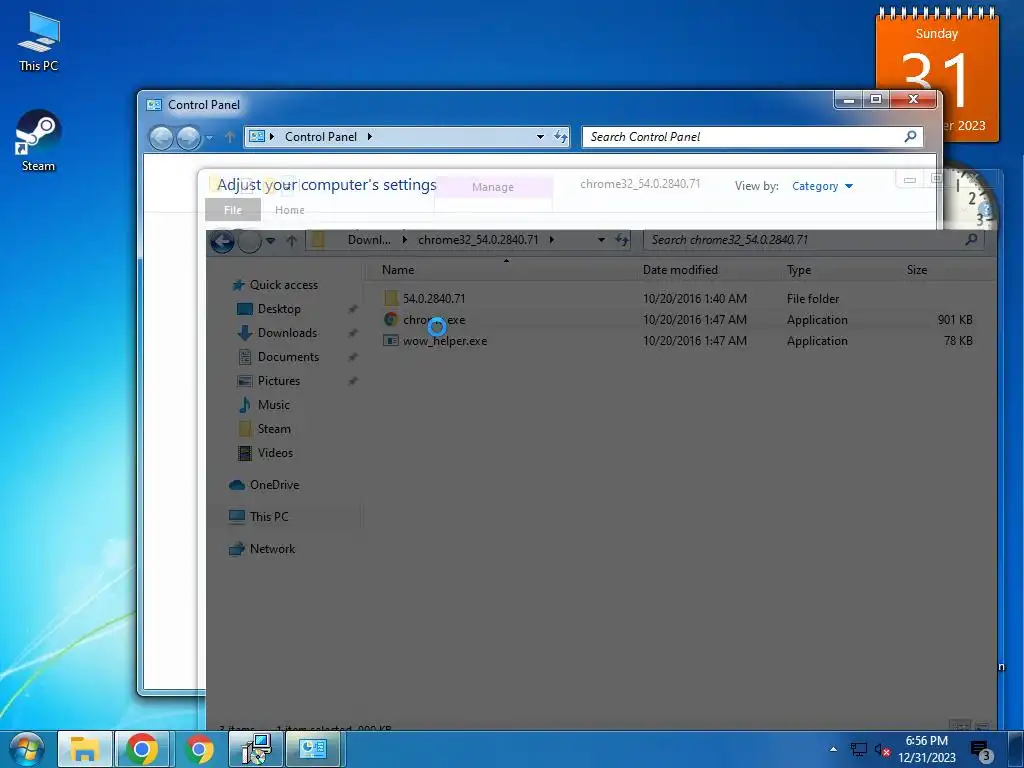Select Steam folder in navigation pane
This screenshot has width=1024, height=768.
(x=274, y=429)
